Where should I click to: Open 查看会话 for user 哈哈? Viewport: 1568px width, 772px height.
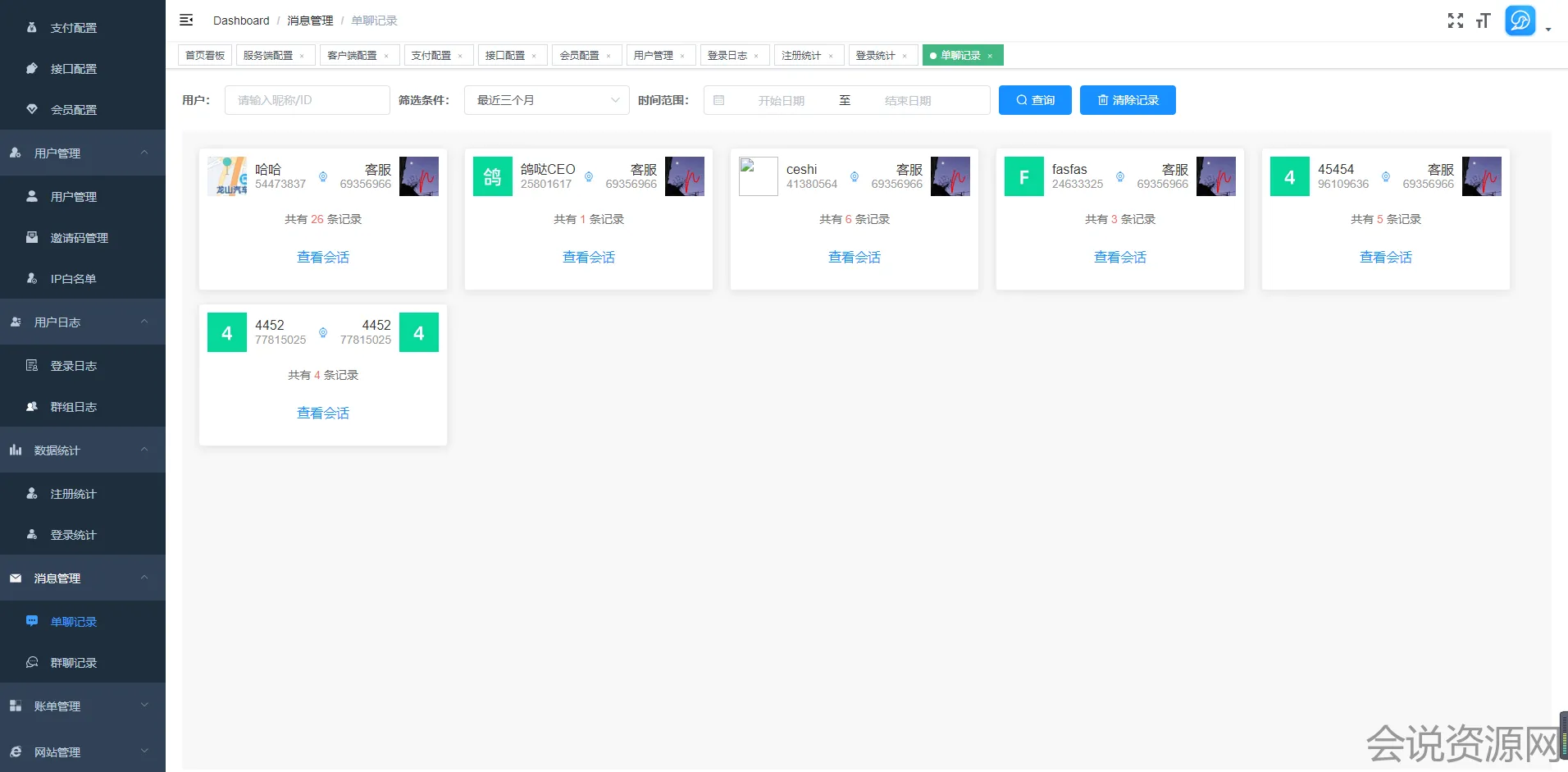[323, 257]
